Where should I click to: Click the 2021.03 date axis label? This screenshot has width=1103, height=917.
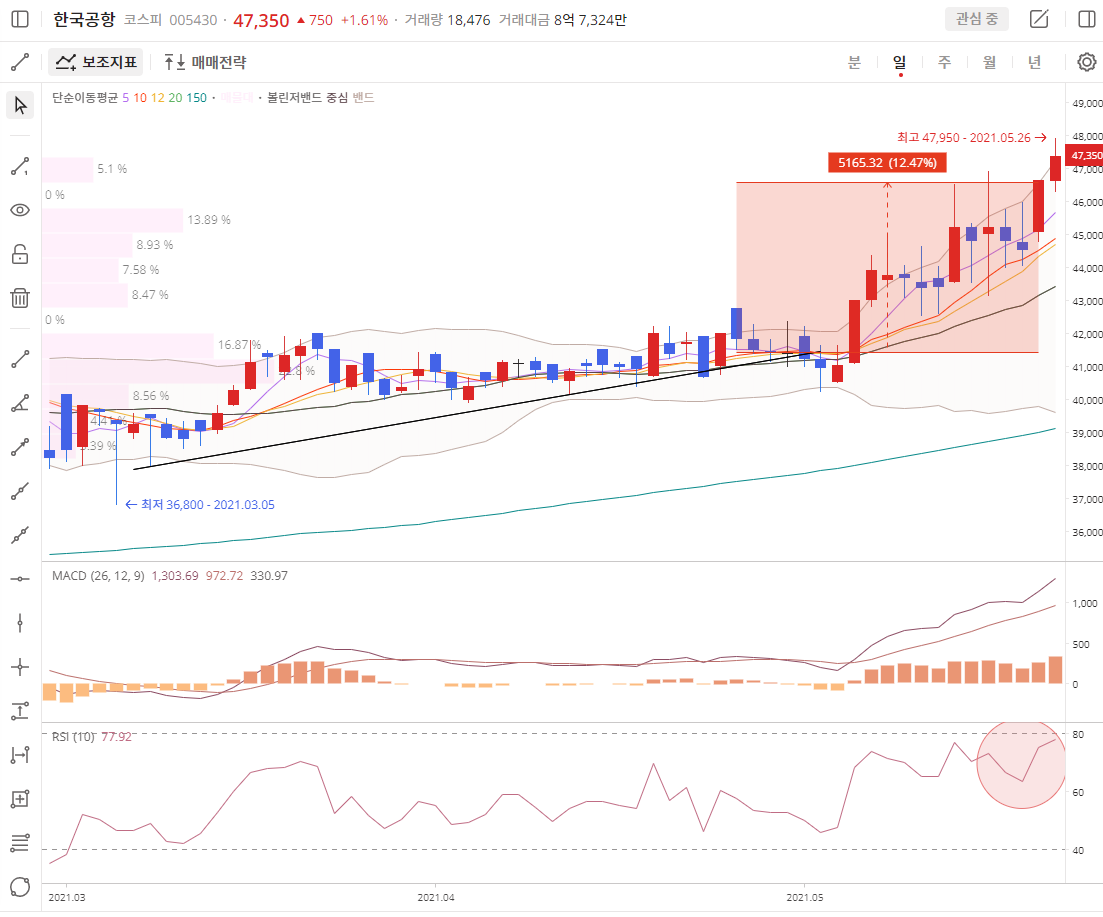point(67,897)
